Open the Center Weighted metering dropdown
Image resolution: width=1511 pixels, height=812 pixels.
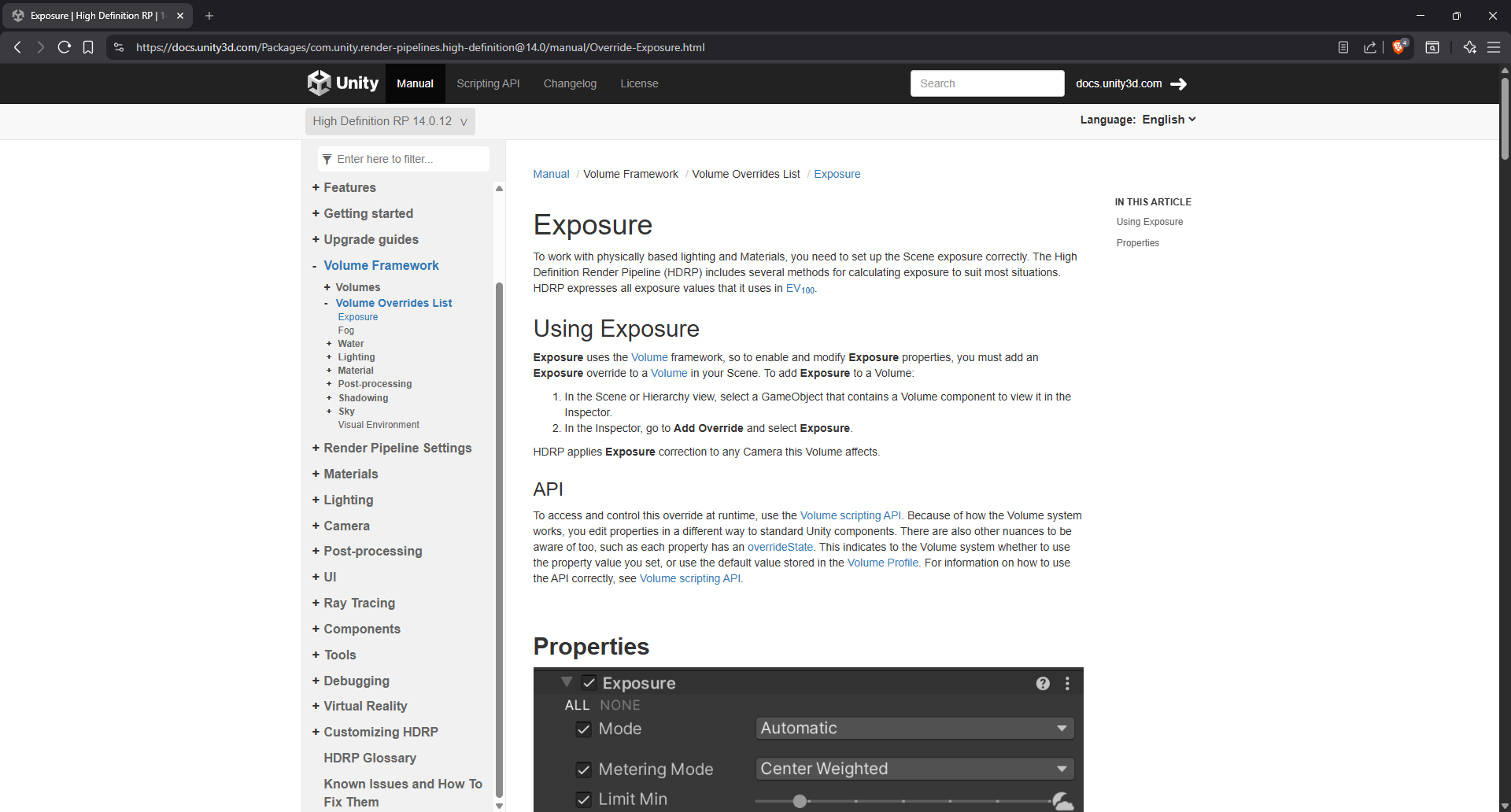click(914, 768)
